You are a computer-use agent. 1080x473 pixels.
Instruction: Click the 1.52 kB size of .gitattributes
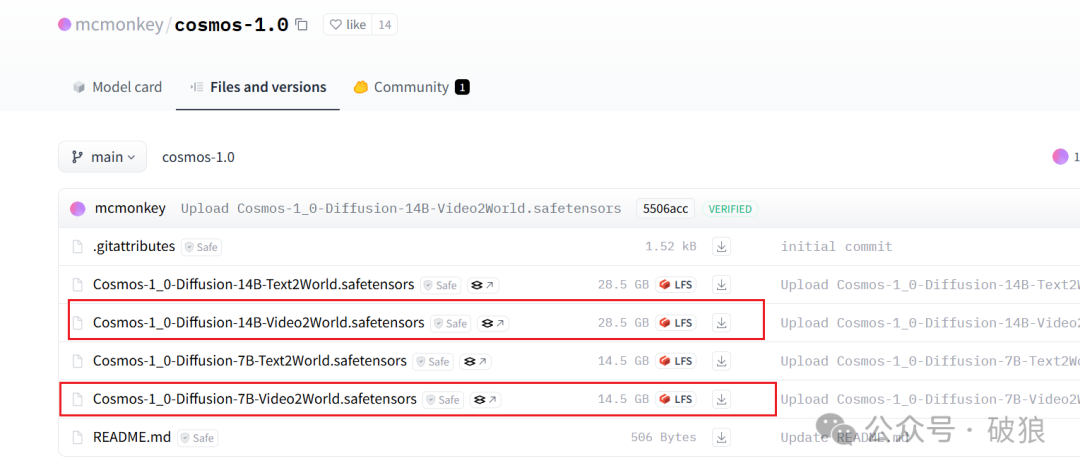tap(670, 246)
